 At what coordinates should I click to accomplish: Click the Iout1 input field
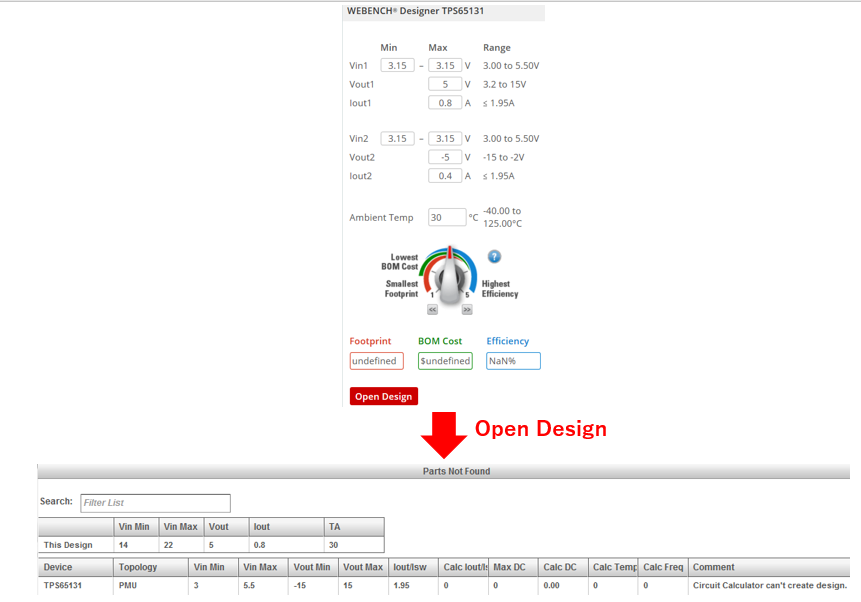(445, 103)
